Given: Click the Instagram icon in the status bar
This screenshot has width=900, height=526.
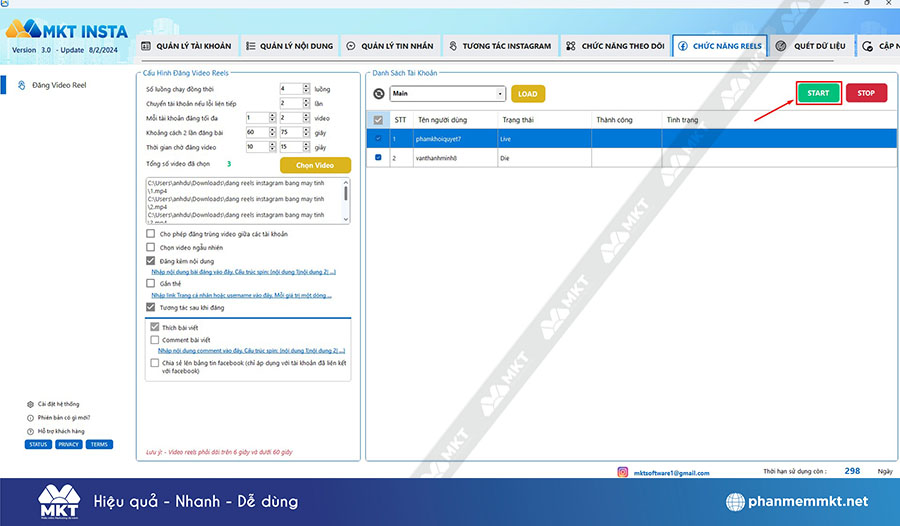Looking at the screenshot, I should point(622,472).
